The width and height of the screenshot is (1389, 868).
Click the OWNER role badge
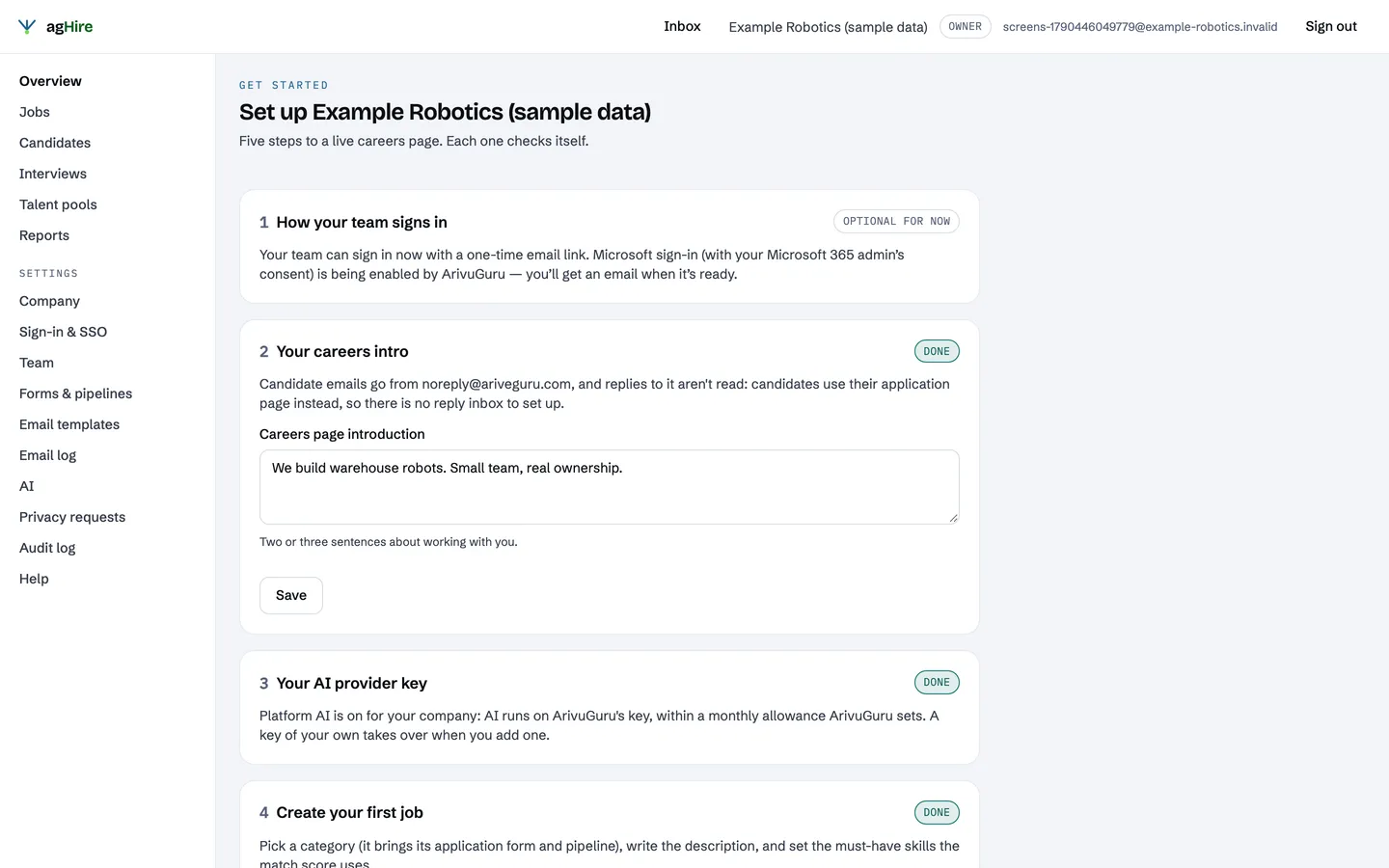point(965,27)
